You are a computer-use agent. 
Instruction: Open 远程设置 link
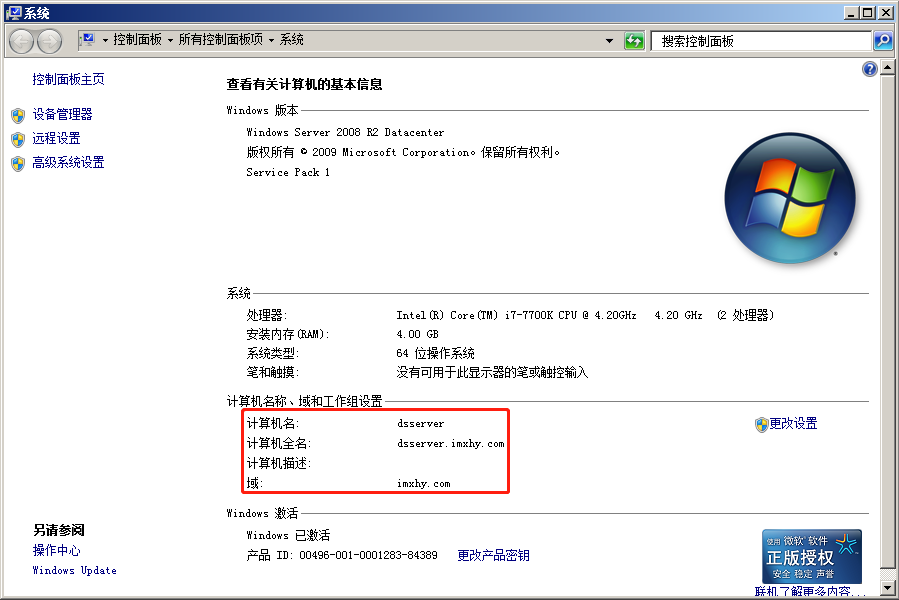tap(56, 138)
